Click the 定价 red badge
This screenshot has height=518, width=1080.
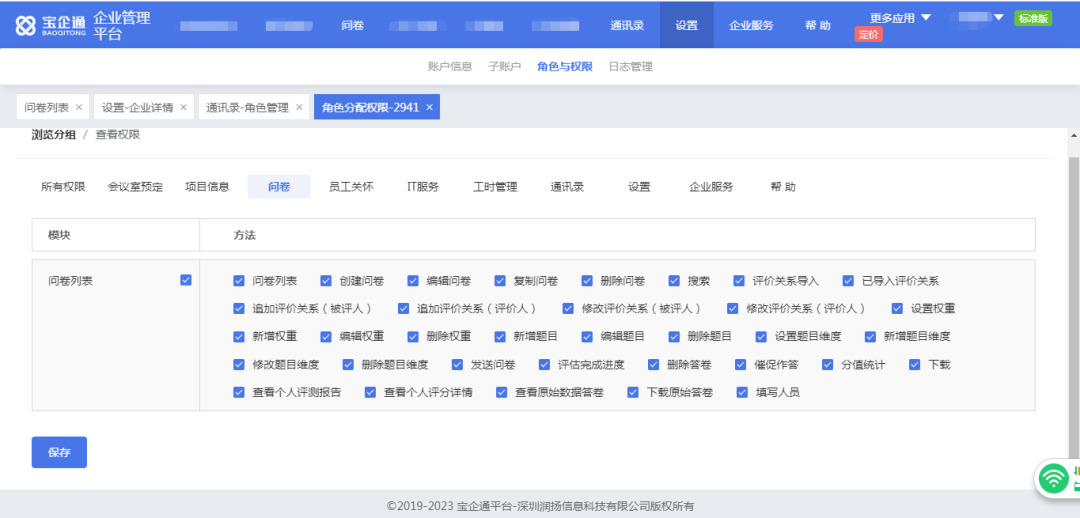click(x=869, y=34)
